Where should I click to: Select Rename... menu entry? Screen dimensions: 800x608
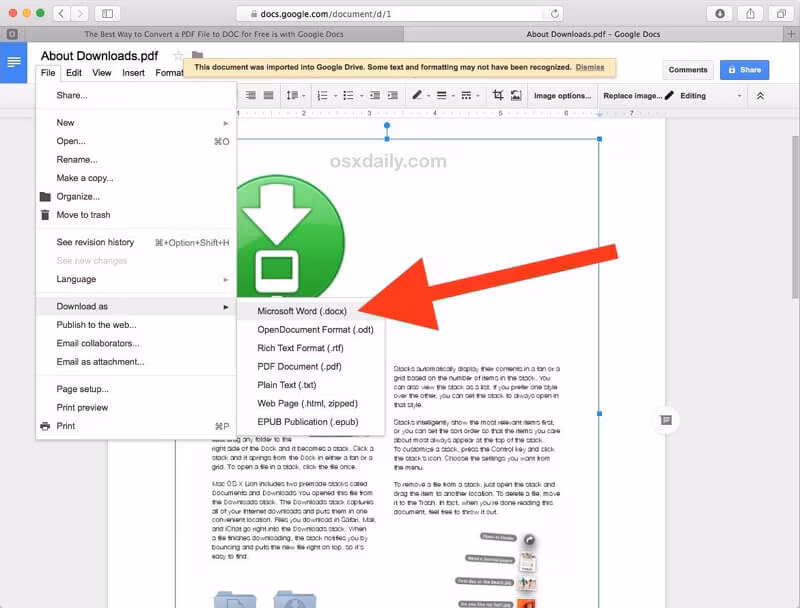pyautogui.click(x=136, y=160)
